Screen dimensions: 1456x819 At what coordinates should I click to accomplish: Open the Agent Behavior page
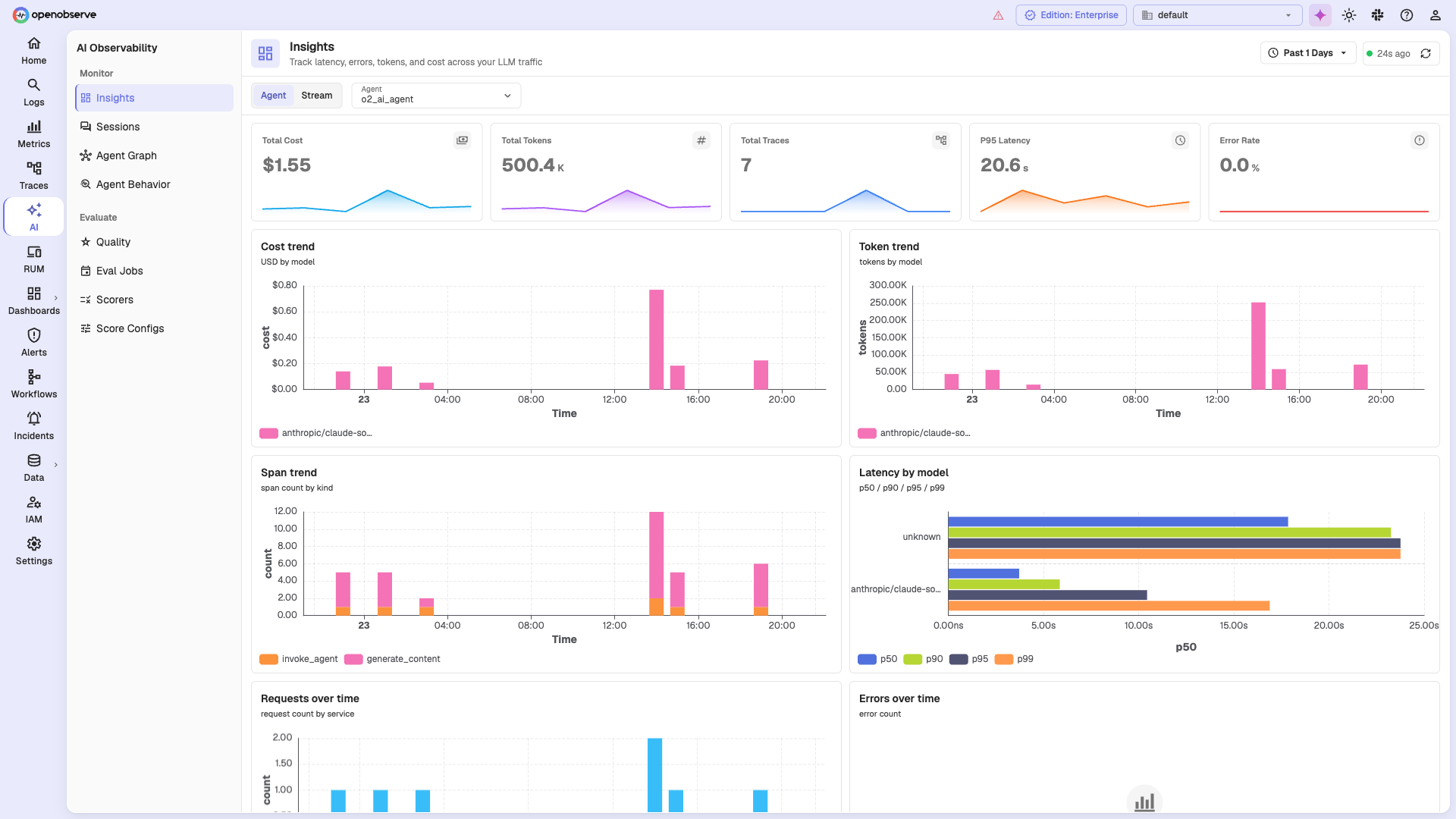(x=154, y=184)
